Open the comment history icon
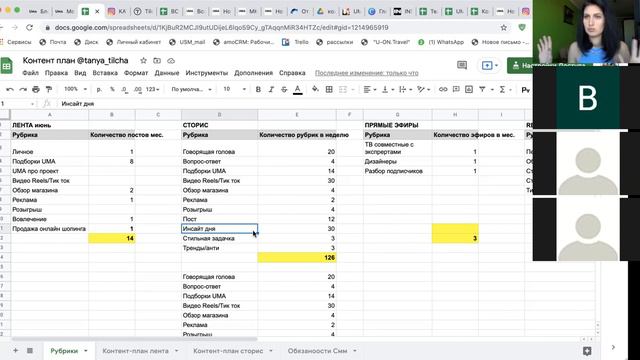640x360 pixels. (x=462, y=65)
